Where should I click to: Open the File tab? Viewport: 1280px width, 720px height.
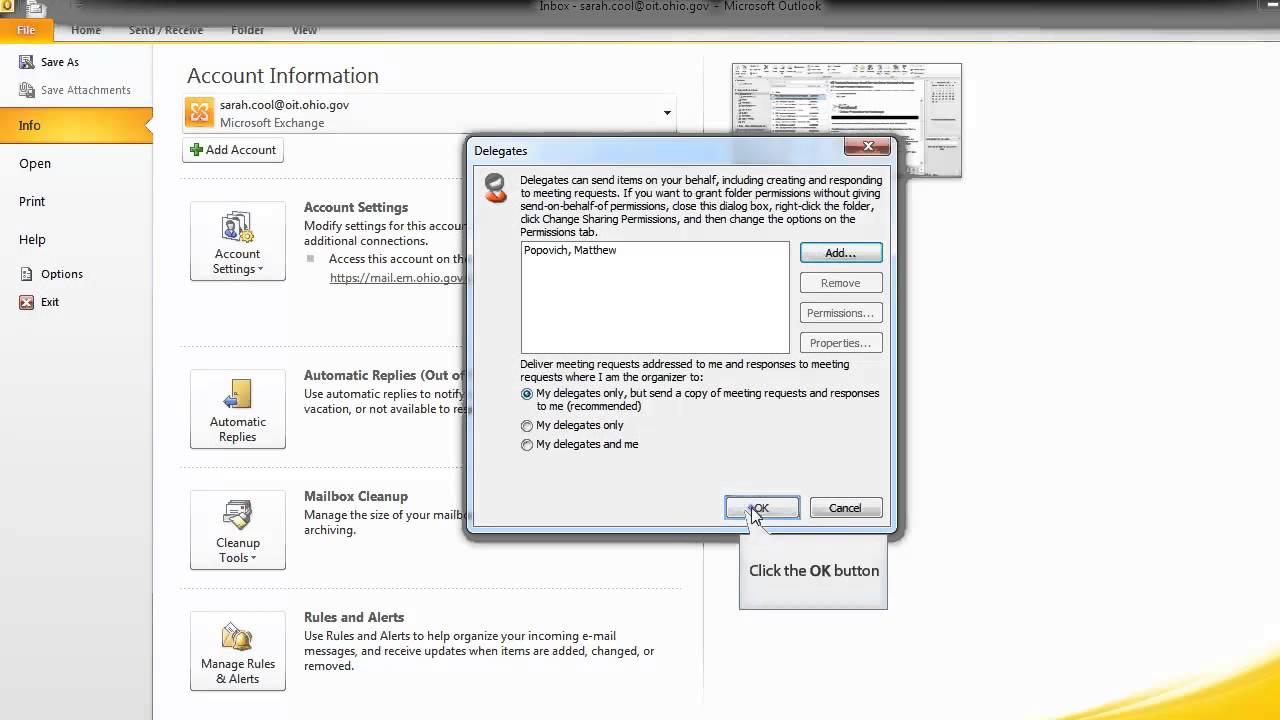point(26,30)
